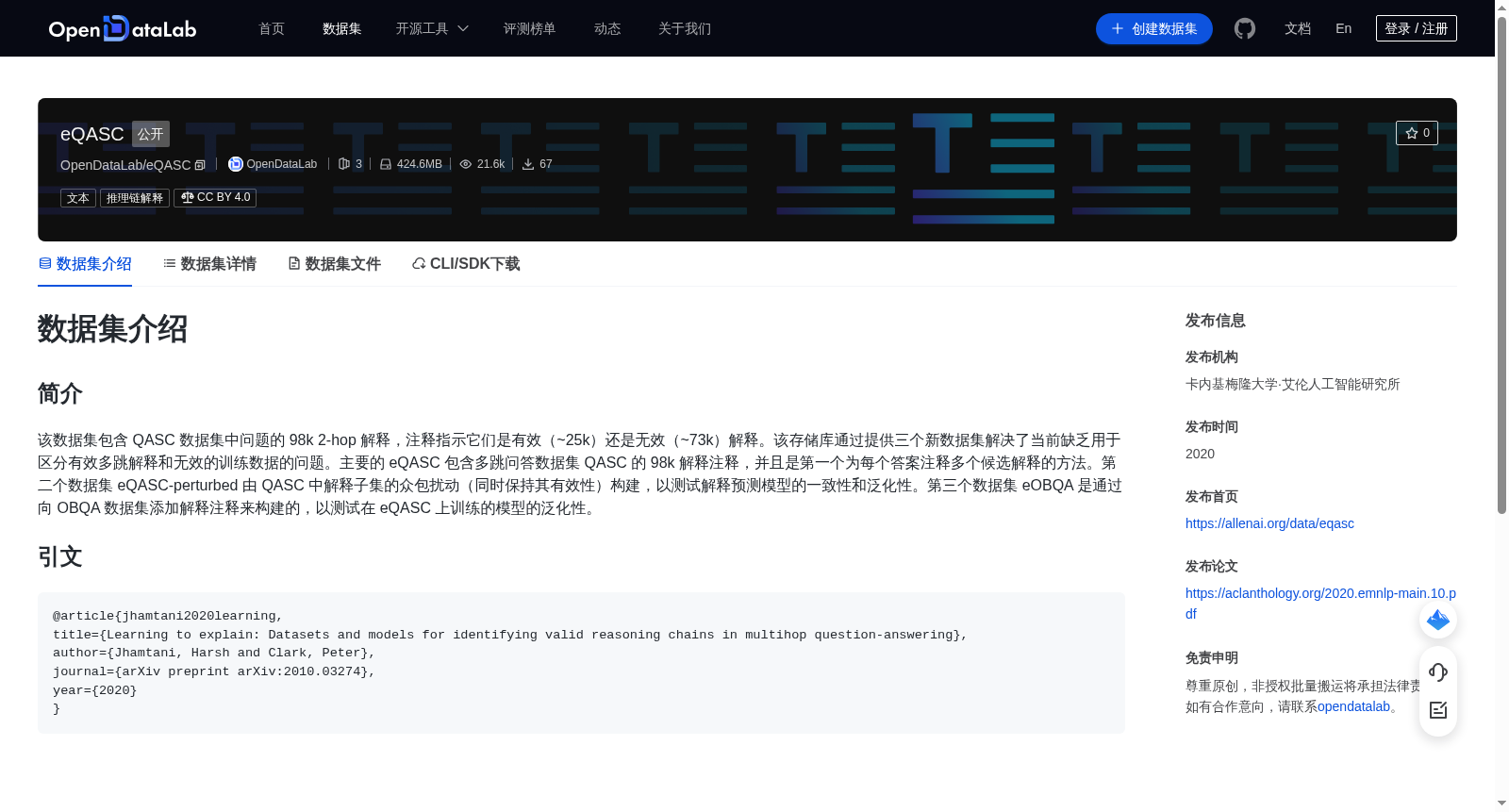Viewport: 1509px width, 812px height.
Task: Click the CC BY 4.0 license tag
Action: (x=215, y=197)
